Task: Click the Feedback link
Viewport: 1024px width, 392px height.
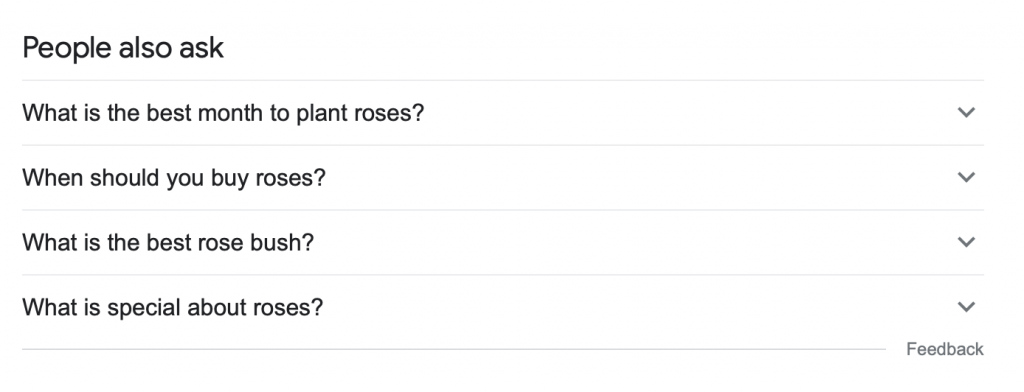Action: (944, 350)
